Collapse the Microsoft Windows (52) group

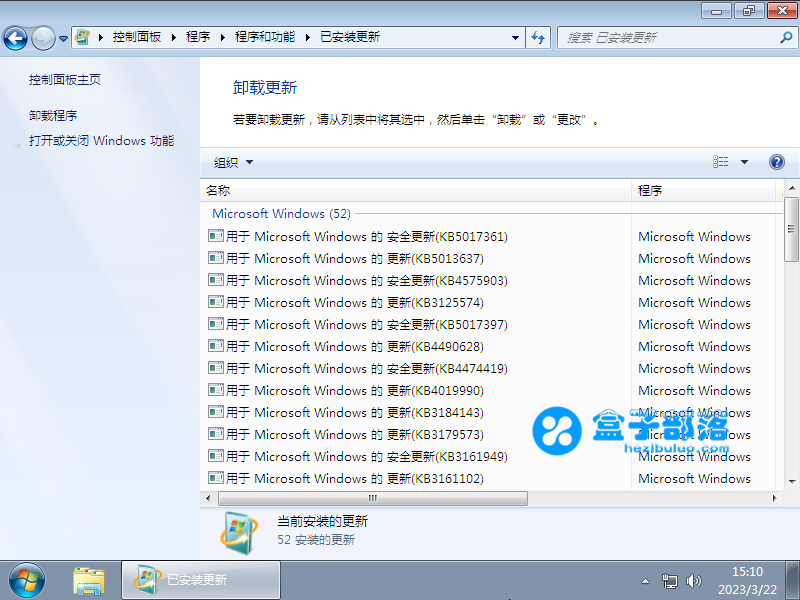coord(282,213)
